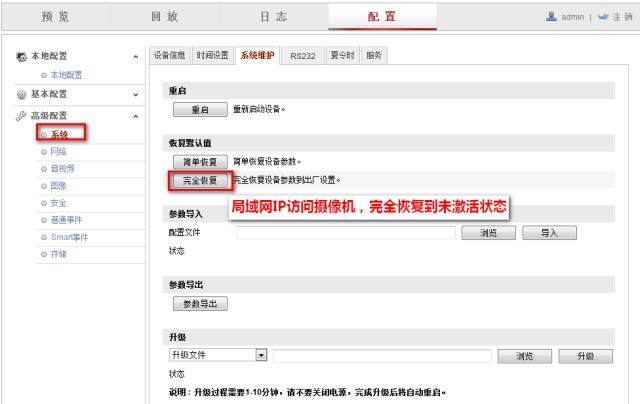Click the 本地配置 monitor icon in sidebar
The width and height of the screenshot is (640, 404).
tap(22, 57)
